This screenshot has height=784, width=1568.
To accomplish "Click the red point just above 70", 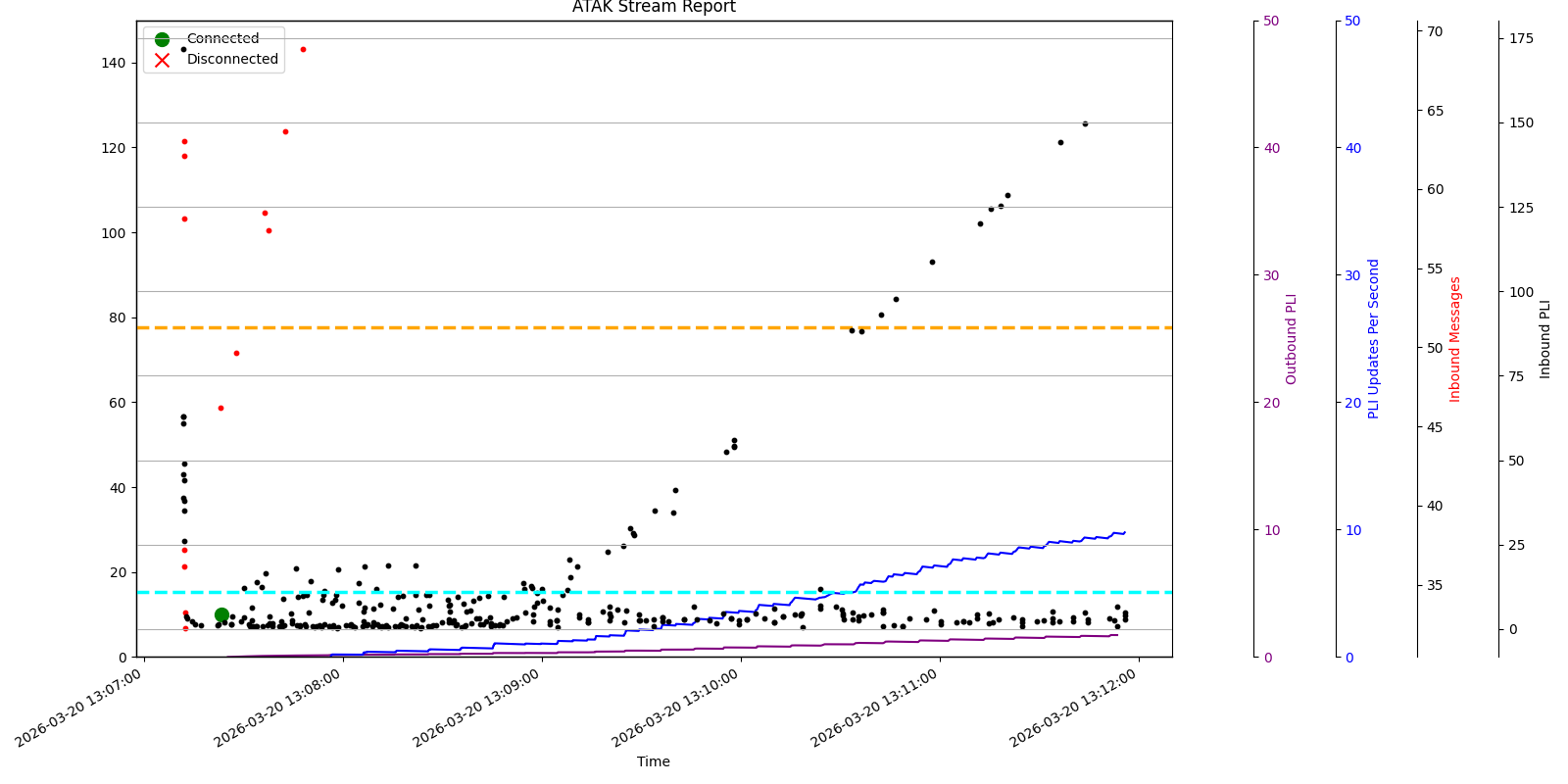I will (236, 353).
